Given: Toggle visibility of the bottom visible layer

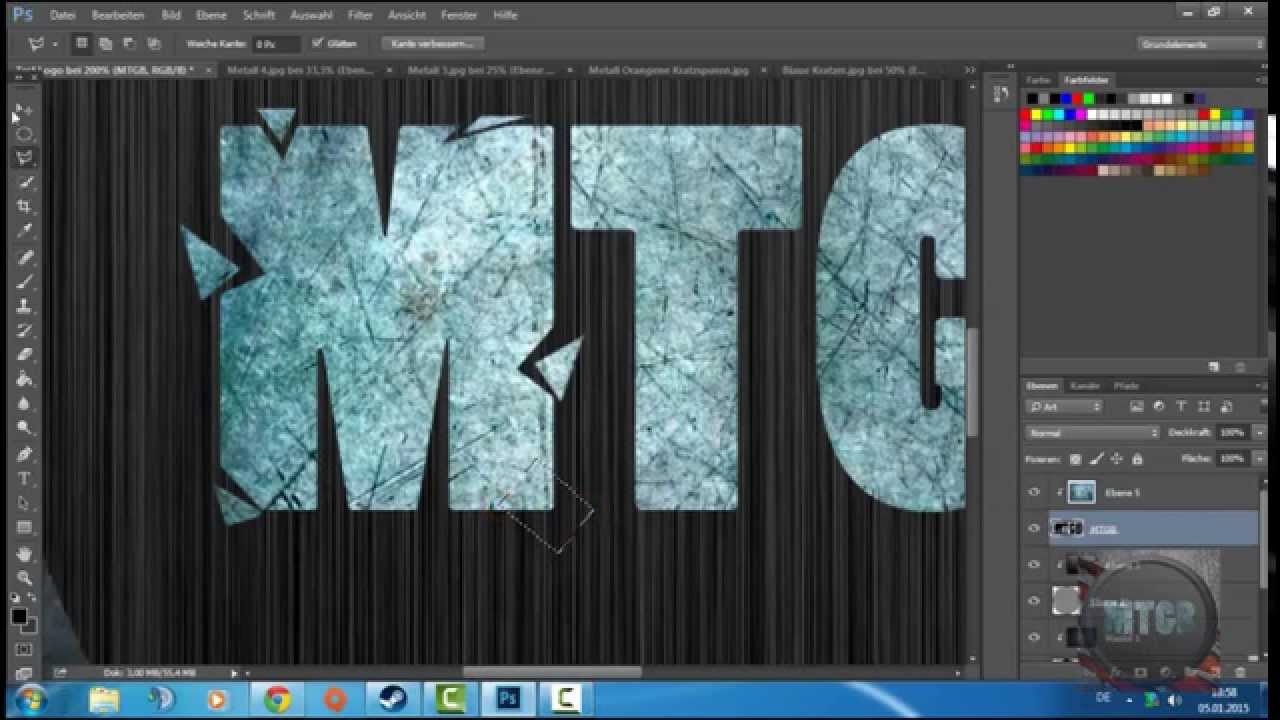Looking at the screenshot, I should point(1034,636).
